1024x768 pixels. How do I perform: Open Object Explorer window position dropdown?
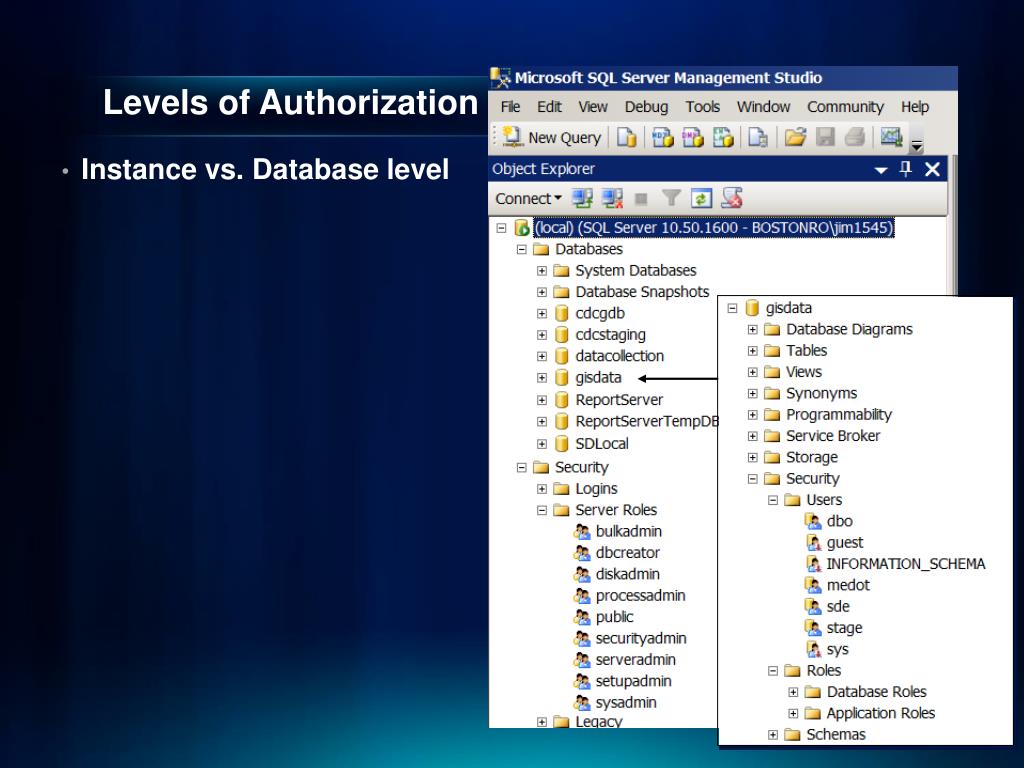881,170
